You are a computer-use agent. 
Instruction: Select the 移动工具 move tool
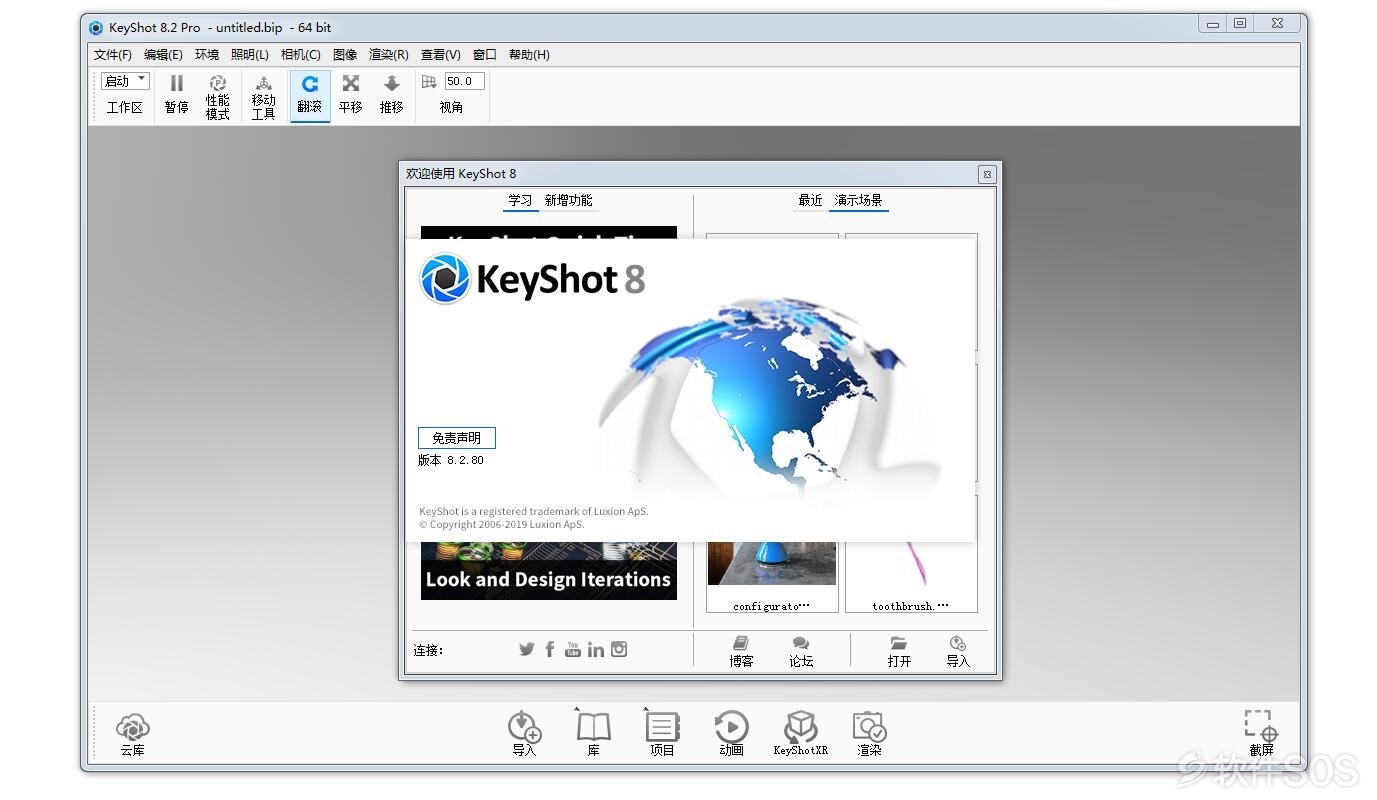coord(263,97)
